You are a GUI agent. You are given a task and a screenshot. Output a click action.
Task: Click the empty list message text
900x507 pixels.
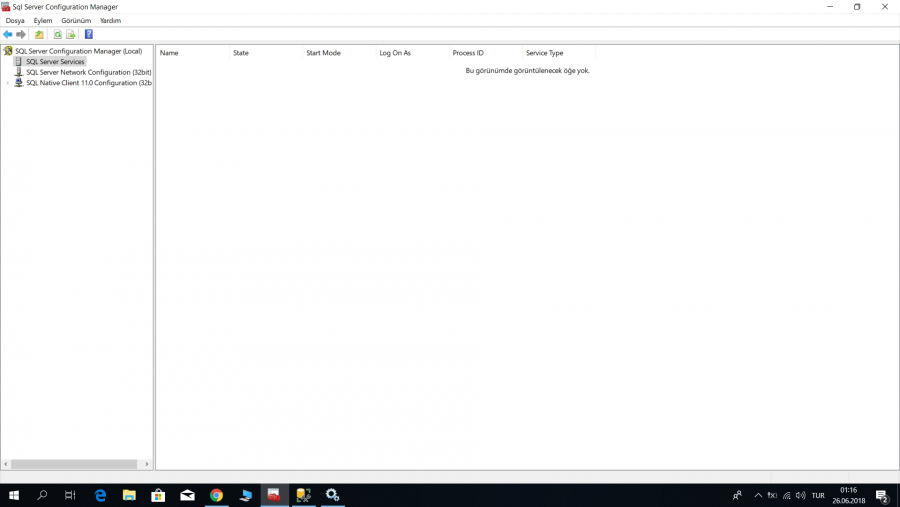(x=527, y=71)
